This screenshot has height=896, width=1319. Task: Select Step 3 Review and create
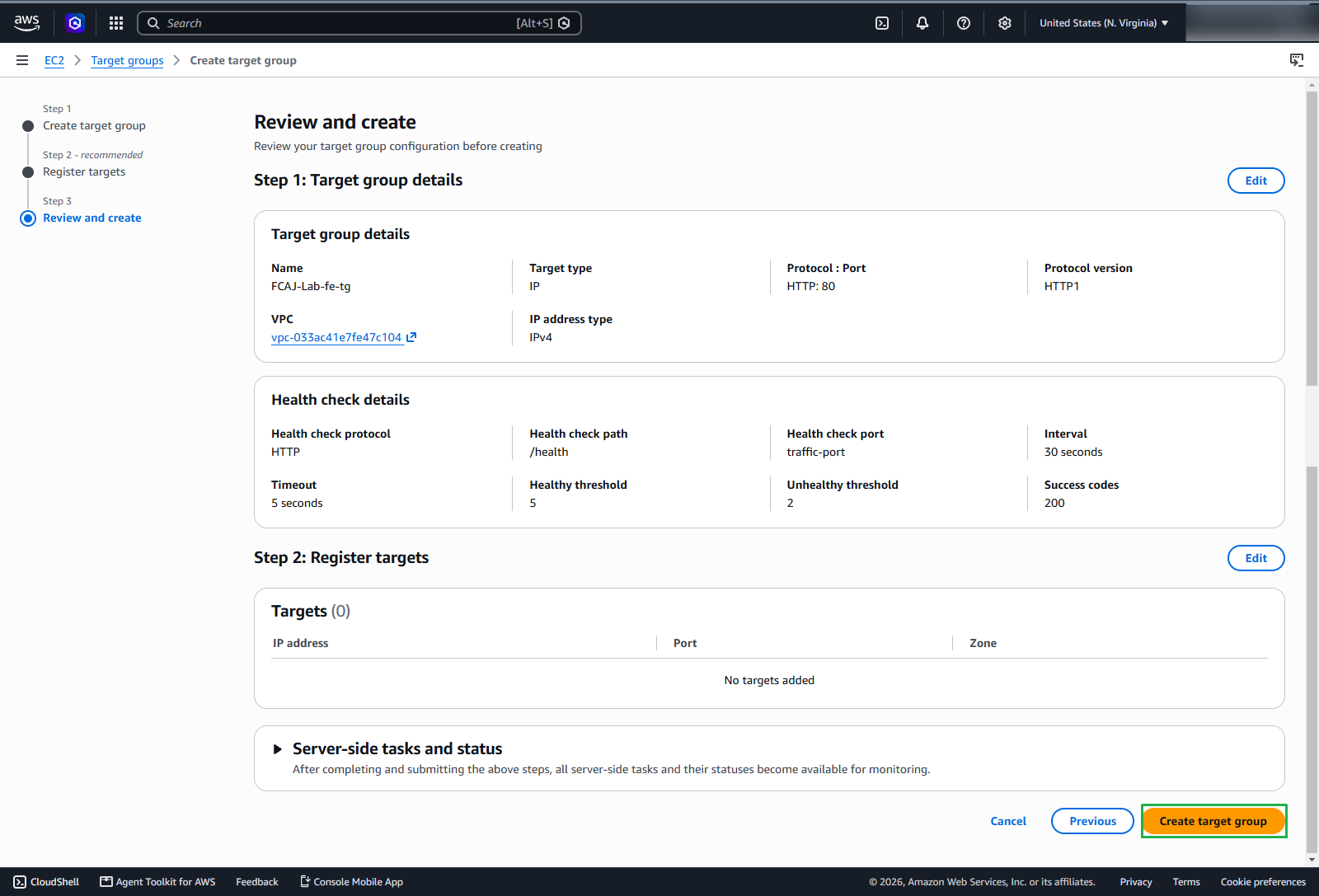[92, 218]
